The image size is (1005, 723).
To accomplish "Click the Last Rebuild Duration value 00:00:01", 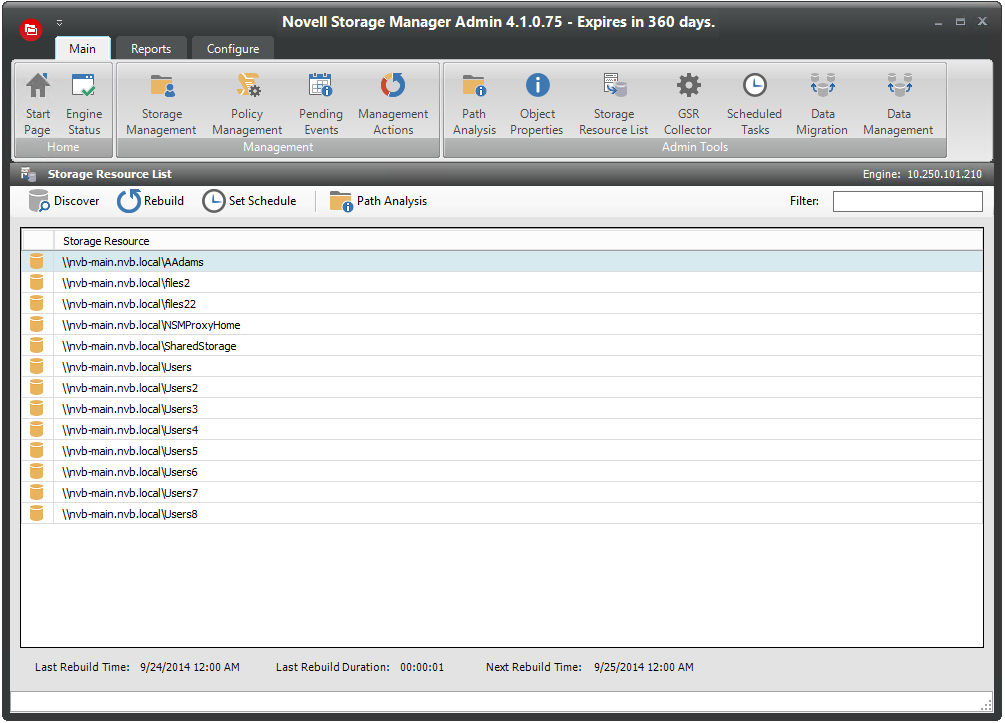I will pos(422,667).
